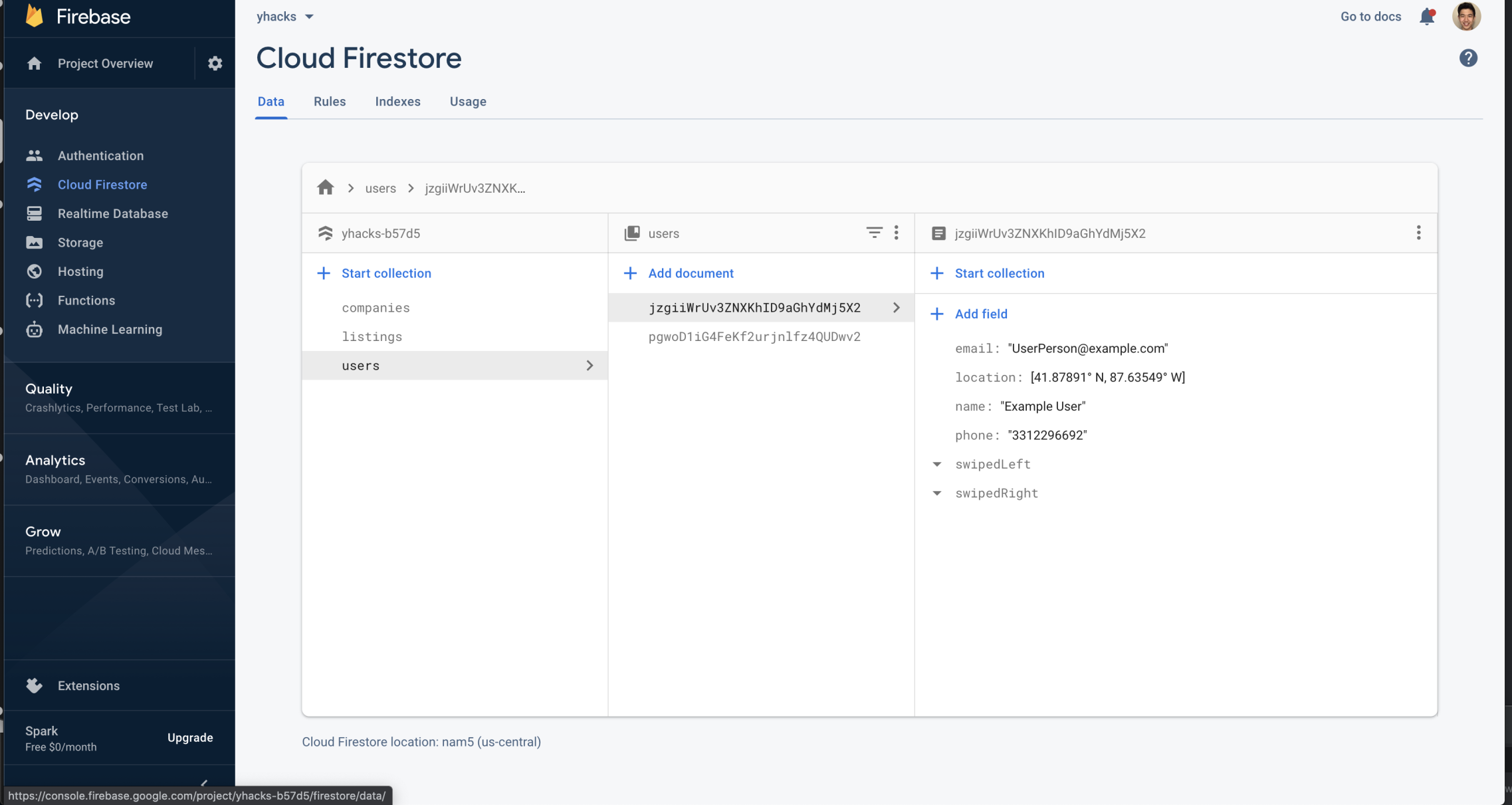Image resolution: width=1512 pixels, height=805 pixels.
Task: Click the help question mark icon
Action: pos(1468,58)
